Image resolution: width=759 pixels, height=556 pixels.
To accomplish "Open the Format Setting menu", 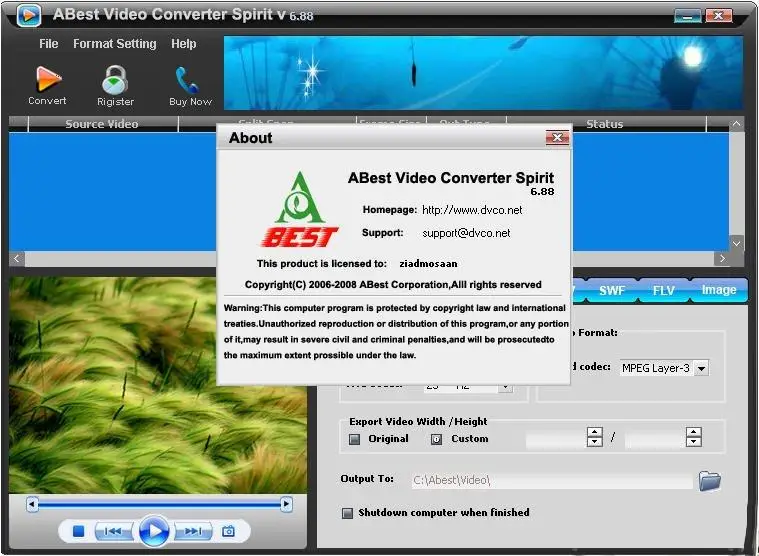I will pos(115,44).
